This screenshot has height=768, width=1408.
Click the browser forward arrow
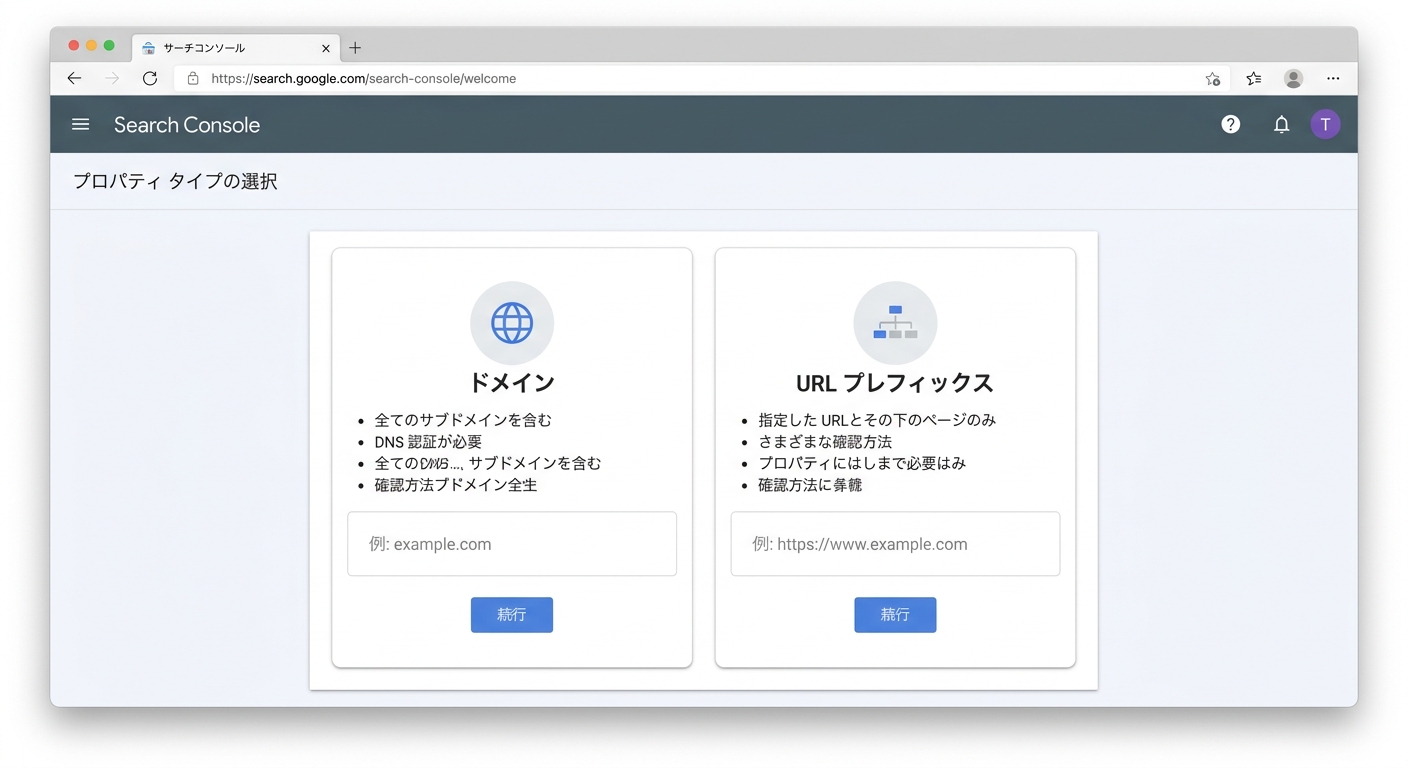coord(112,78)
